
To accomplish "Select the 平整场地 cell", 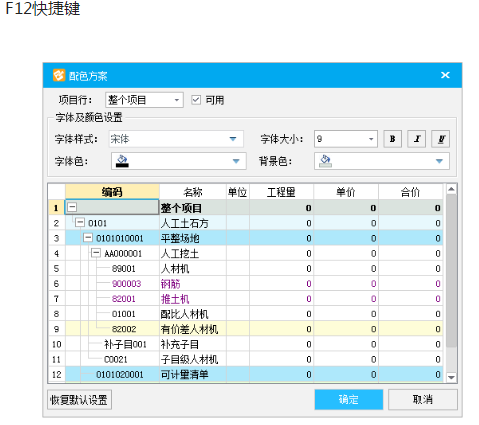I will [193, 238].
